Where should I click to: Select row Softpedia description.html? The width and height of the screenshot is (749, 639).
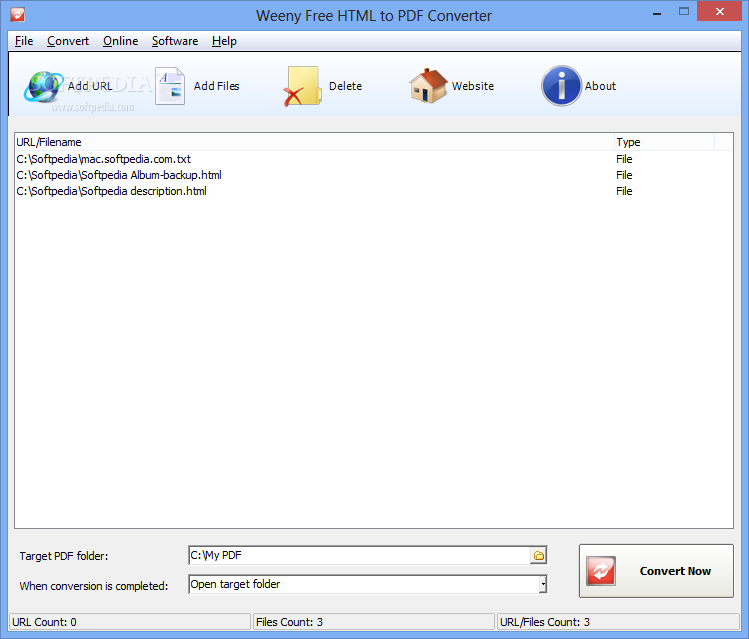[x=374, y=191]
